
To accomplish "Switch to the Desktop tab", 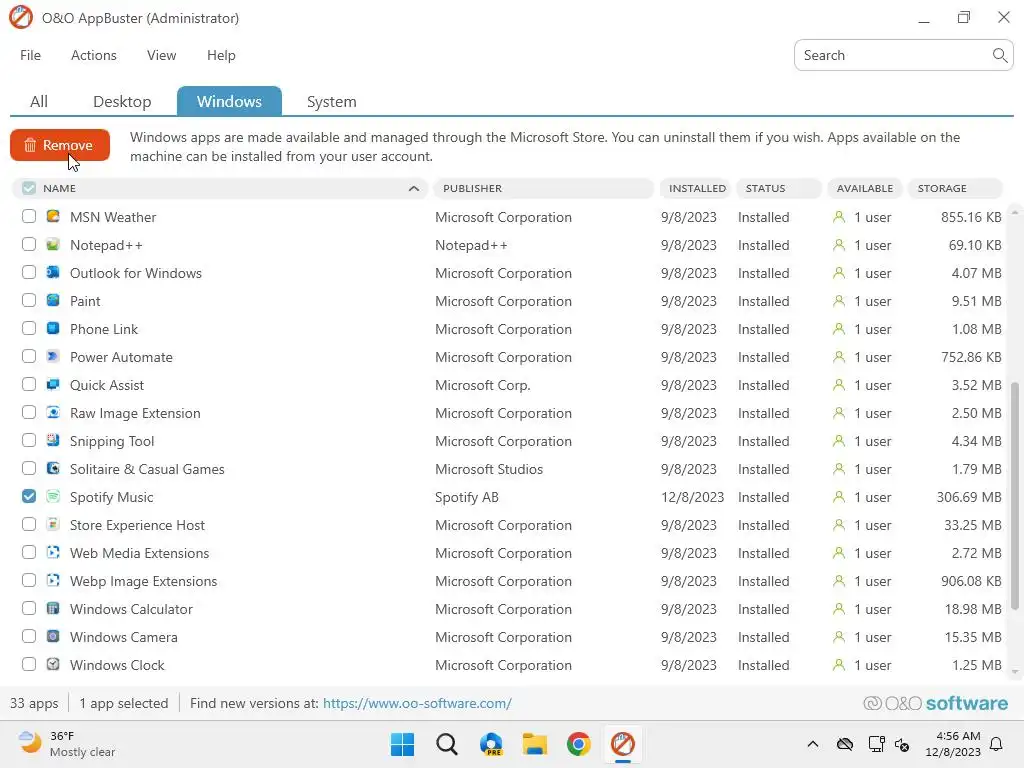I will [122, 101].
